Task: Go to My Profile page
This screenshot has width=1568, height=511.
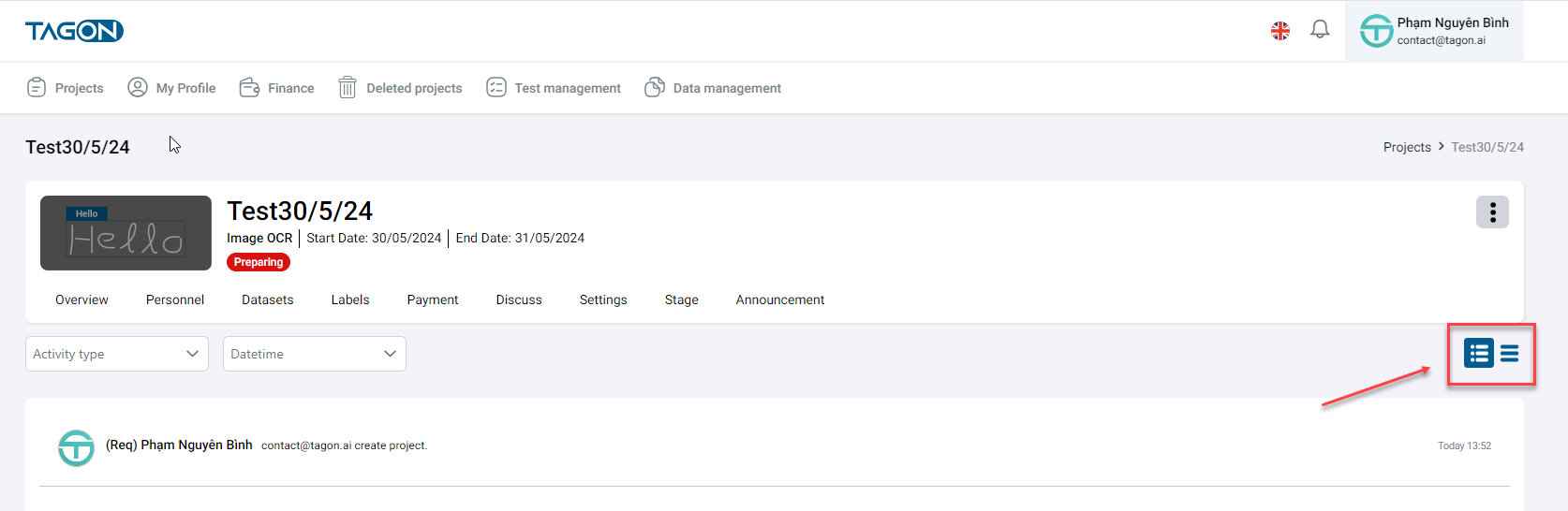Action: tap(171, 88)
